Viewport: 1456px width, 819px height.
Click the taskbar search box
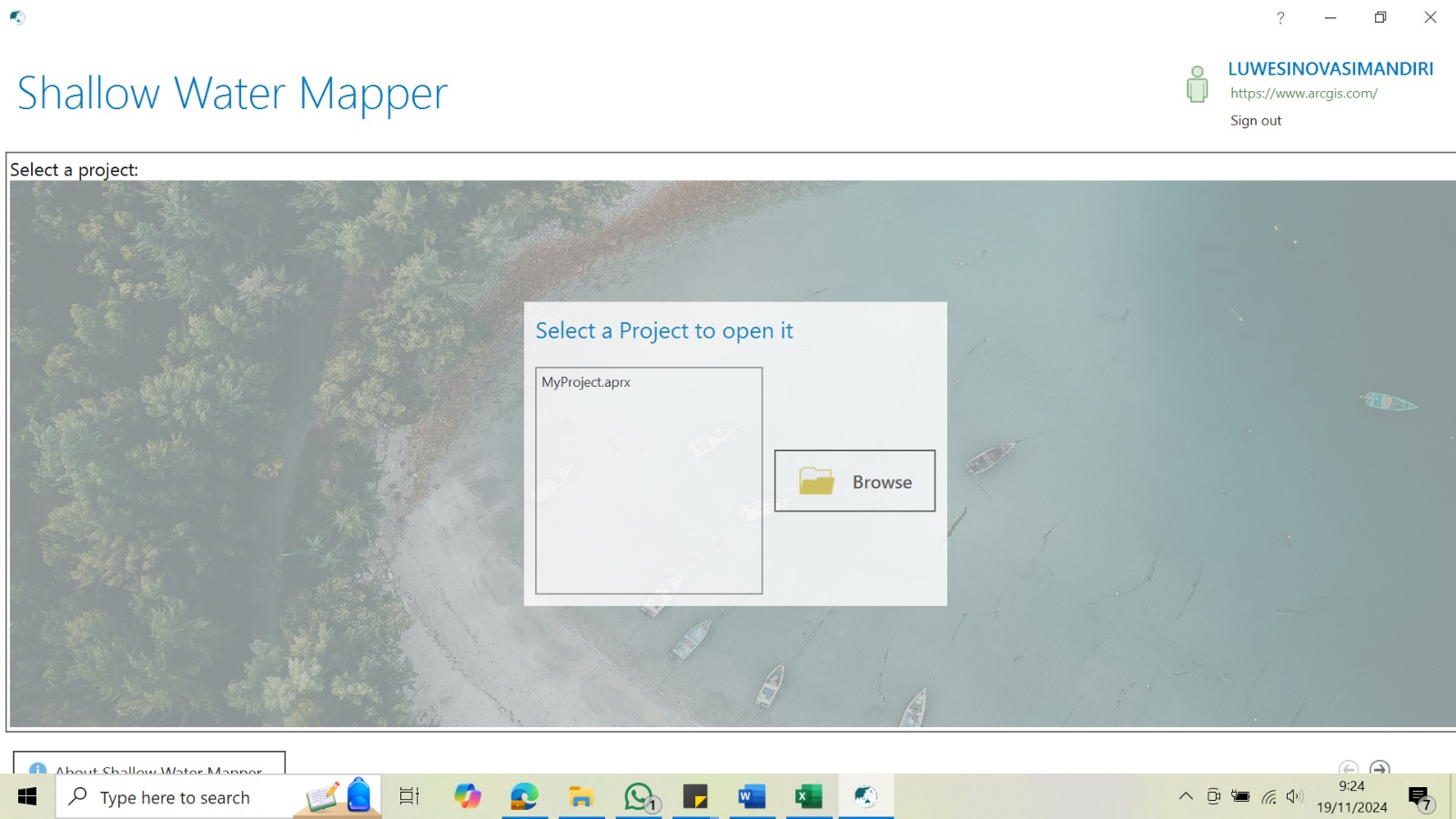(218, 797)
